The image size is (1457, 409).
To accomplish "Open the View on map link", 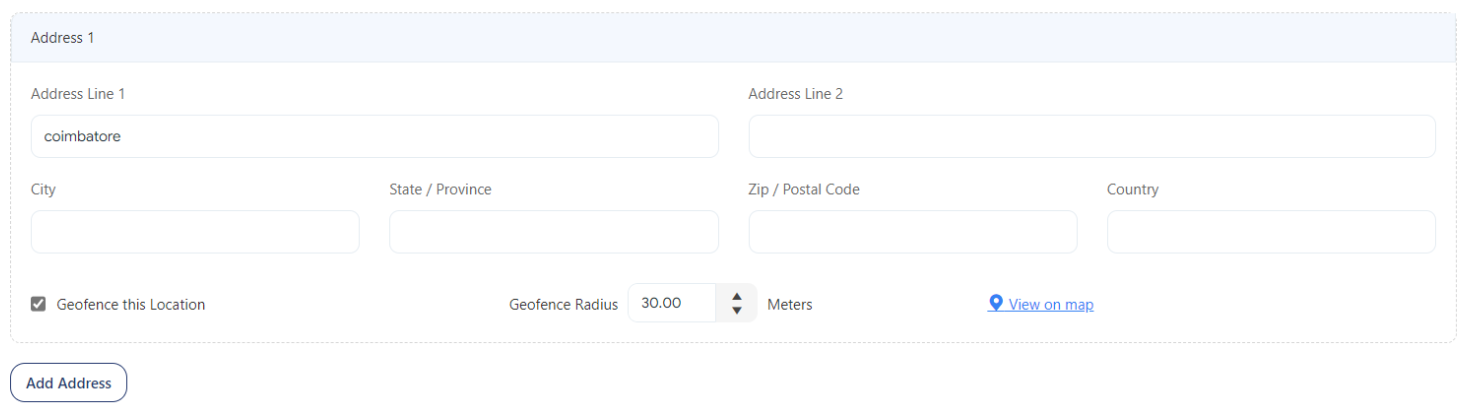I will coord(1051,305).
